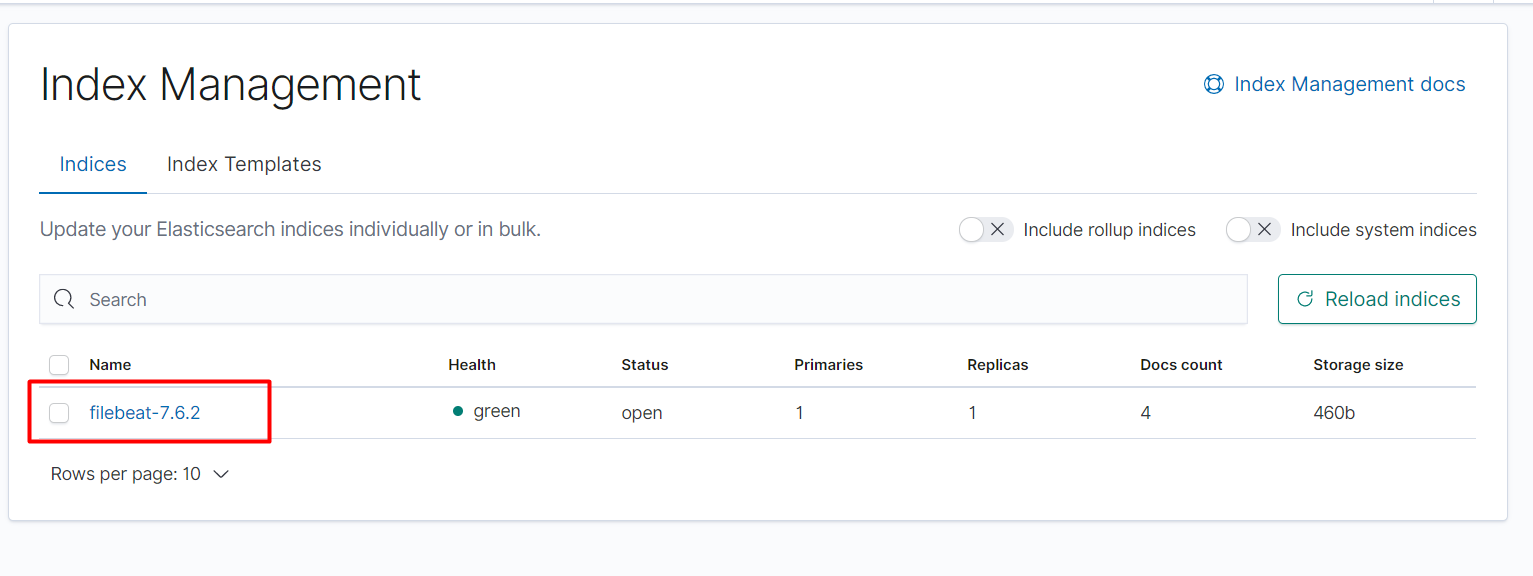
Task: Enable Include system indices switch
Action: point(1252,230)
